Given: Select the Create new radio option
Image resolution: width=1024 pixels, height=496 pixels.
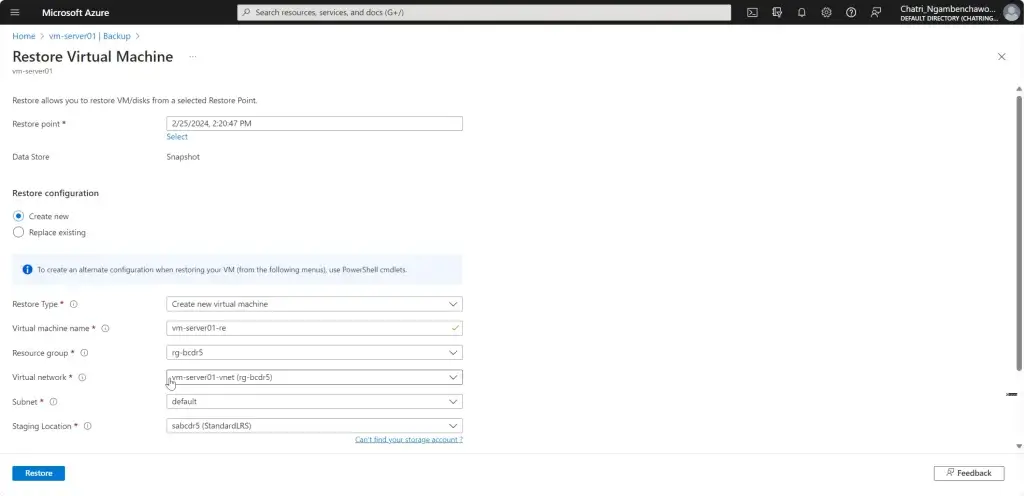Looking at the screenshot, I should [18, 216].
